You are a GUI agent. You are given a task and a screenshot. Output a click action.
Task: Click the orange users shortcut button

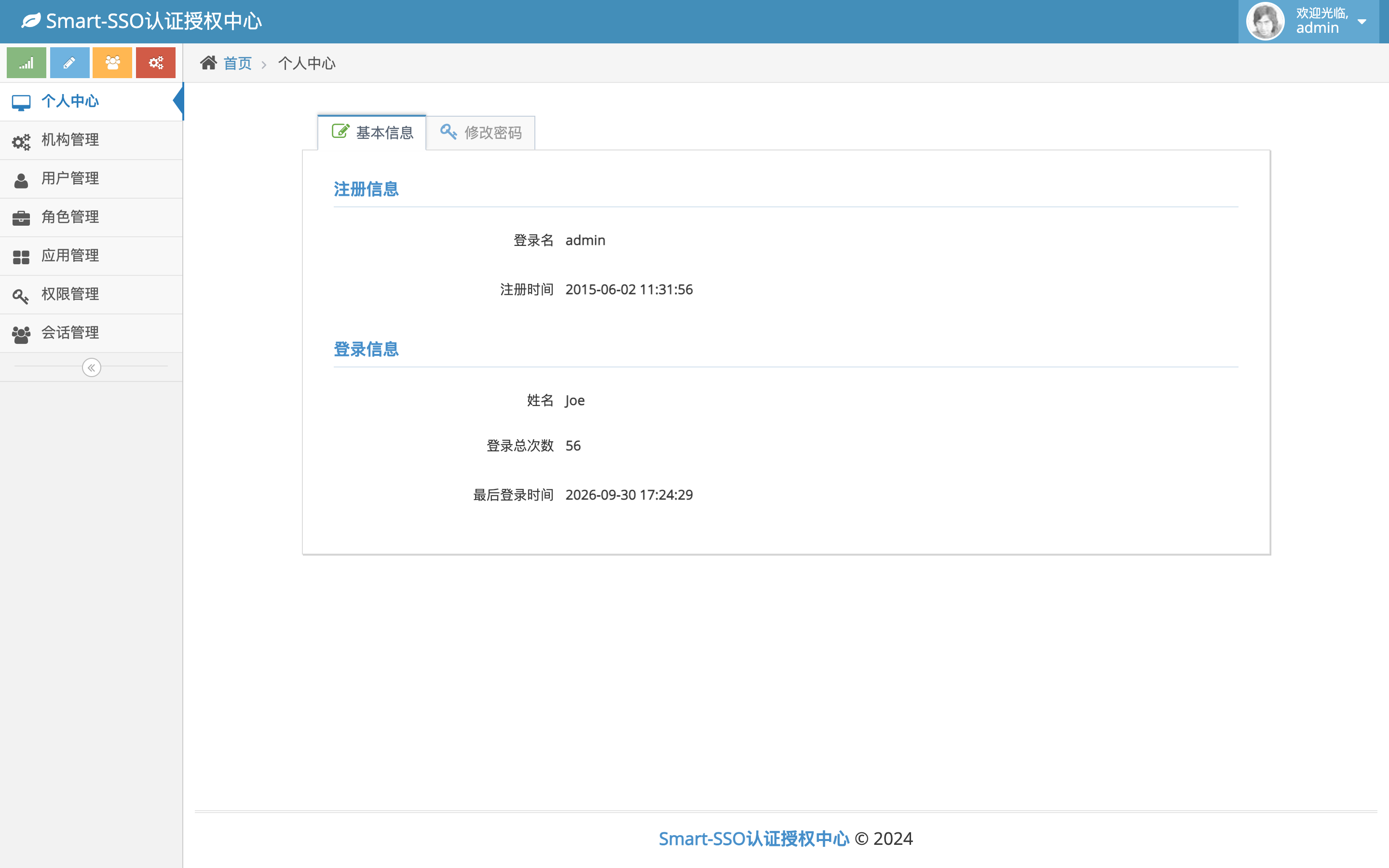click(112, 63)
